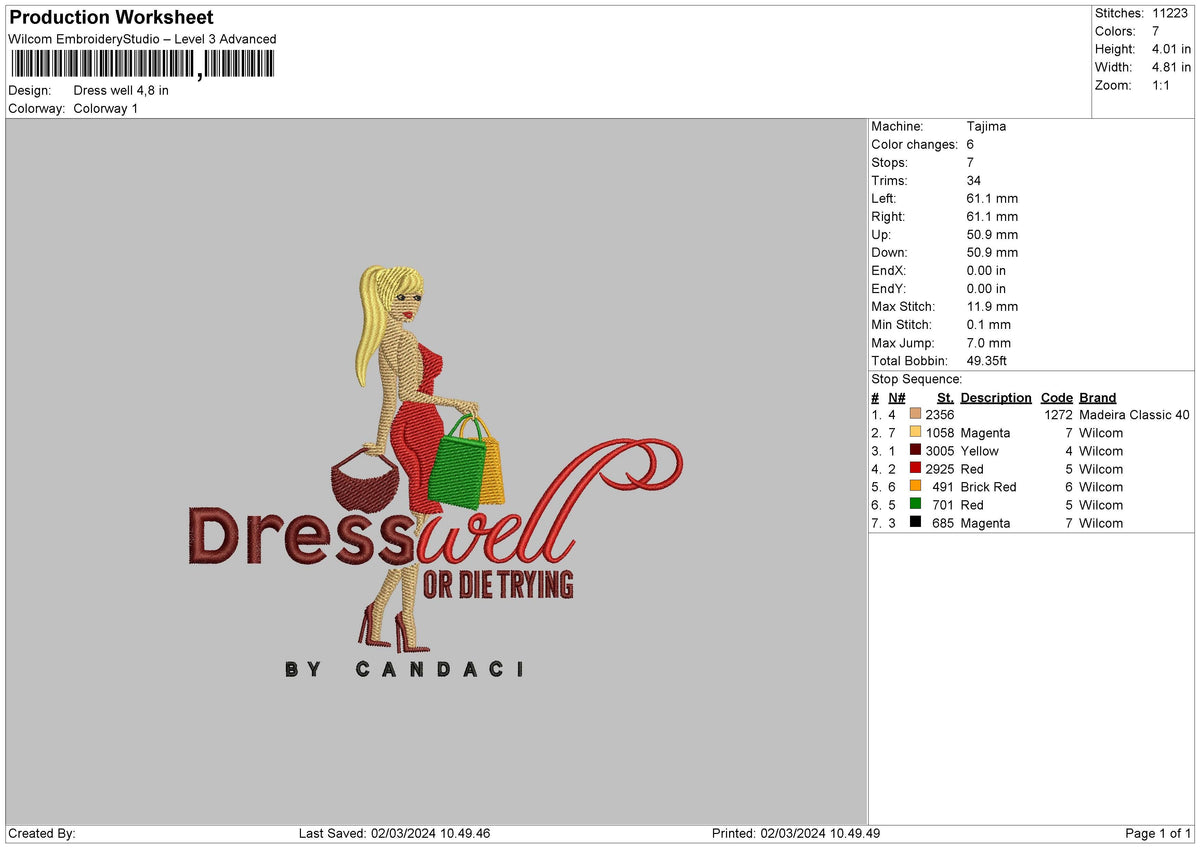Click stitch count 1058 in stop 2
The width and height of the screenshot is (1200, 848).
coord(940,433)
